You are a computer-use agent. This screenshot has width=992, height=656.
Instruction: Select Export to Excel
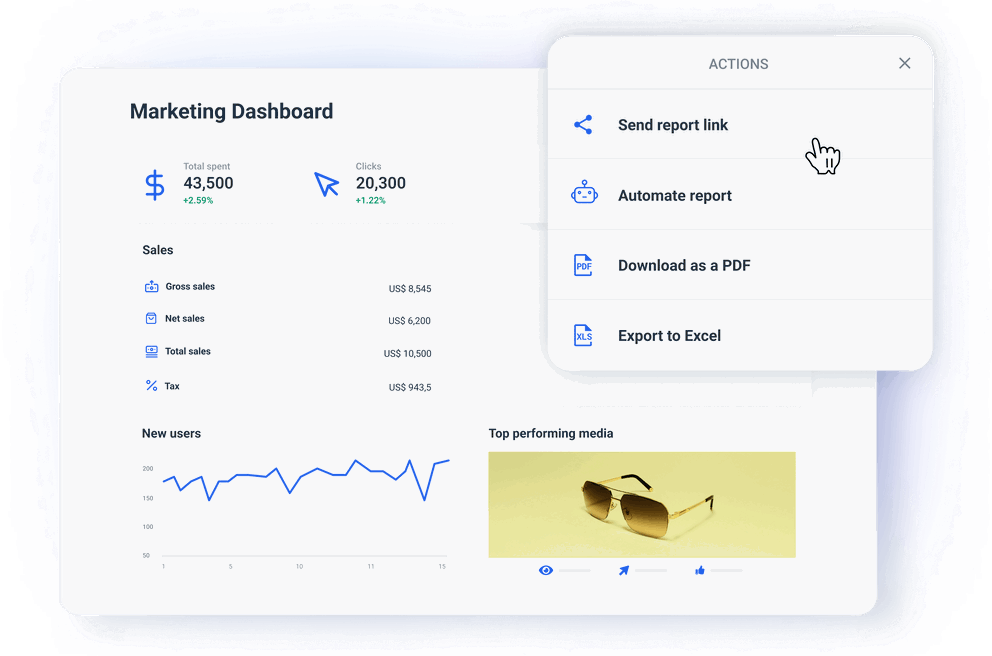(669, 335)
